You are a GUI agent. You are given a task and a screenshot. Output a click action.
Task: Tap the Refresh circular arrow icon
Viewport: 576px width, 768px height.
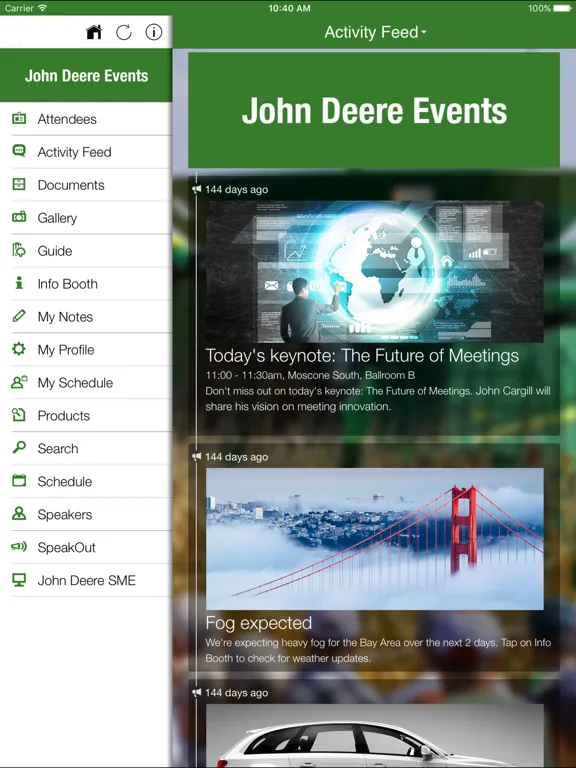point(123,32)
